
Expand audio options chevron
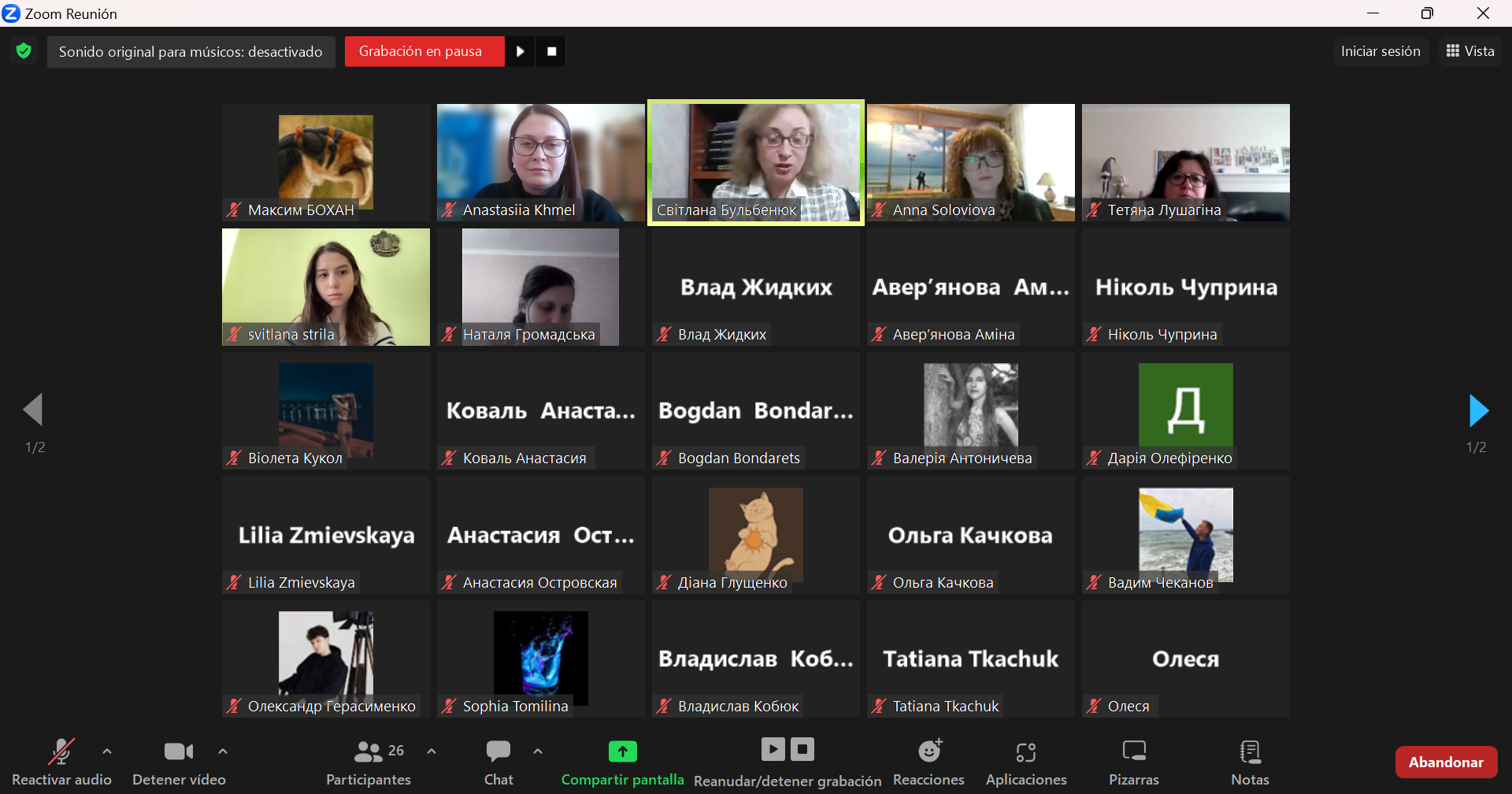pos(107,751)
